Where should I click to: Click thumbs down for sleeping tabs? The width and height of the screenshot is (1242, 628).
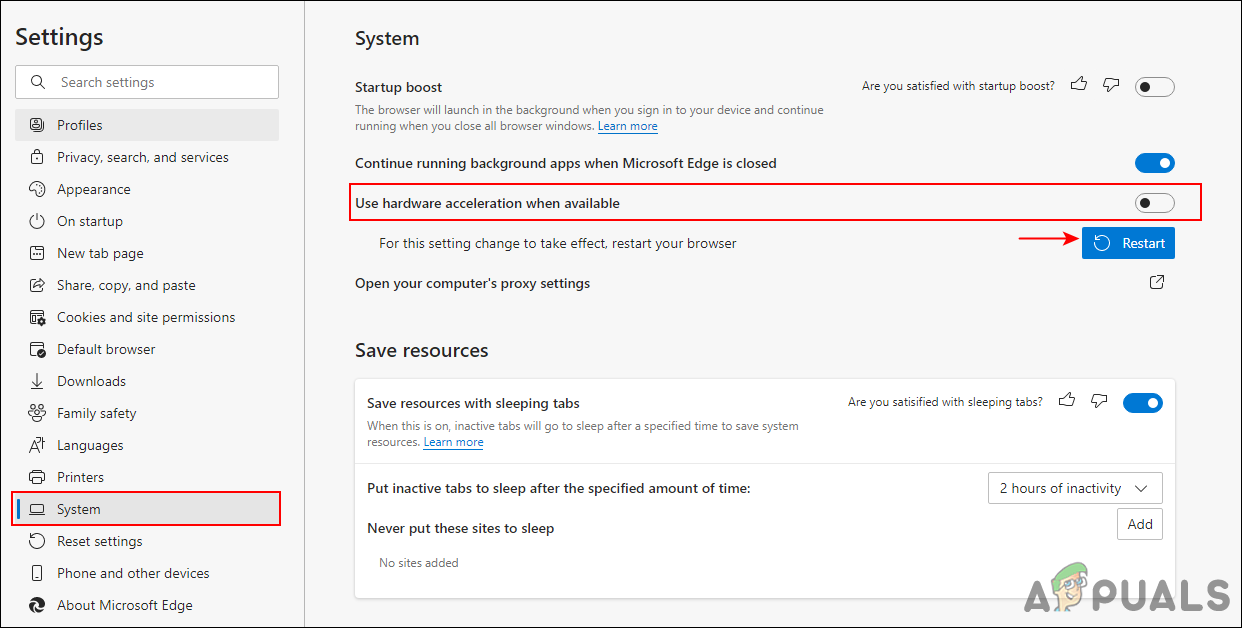[x=1099, y=401]
